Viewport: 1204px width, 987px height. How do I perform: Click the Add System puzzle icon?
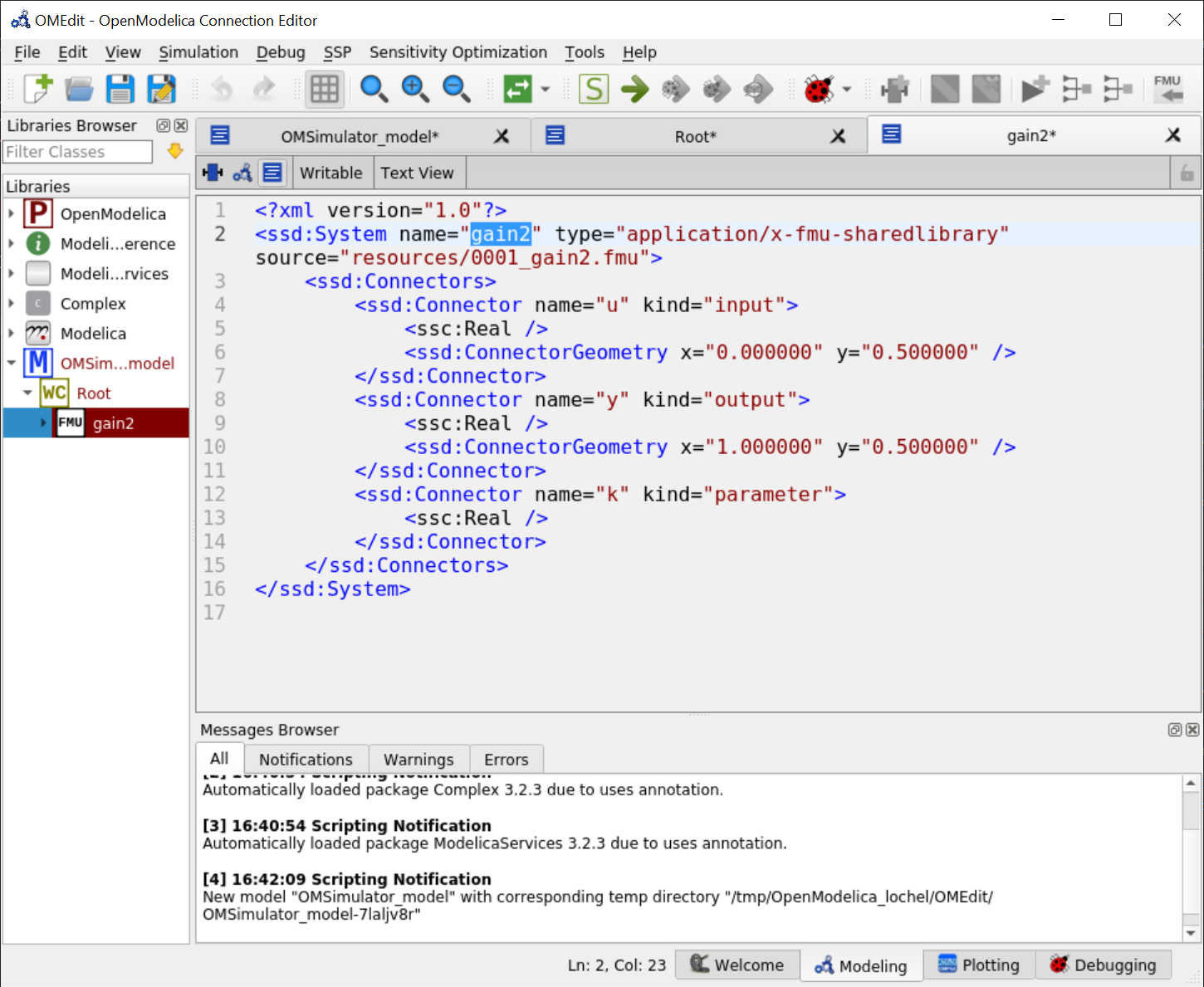coord(896,89)
